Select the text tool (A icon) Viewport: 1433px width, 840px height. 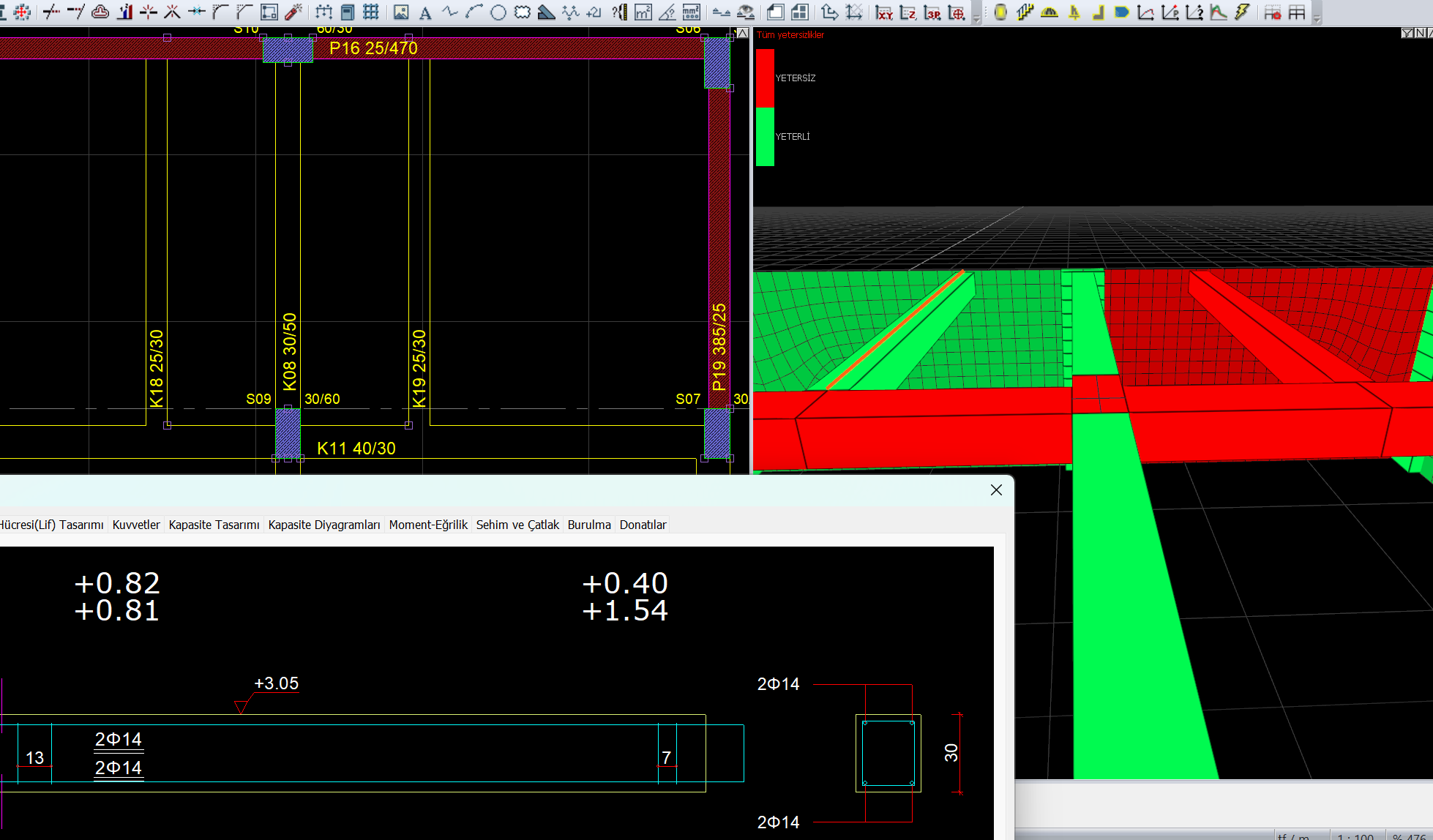(x=425, y=12)
